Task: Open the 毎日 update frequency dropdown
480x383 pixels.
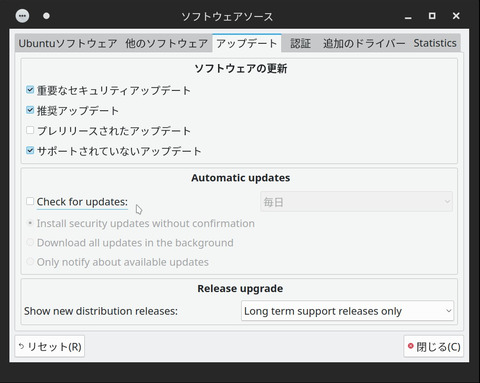Action: 356,202
